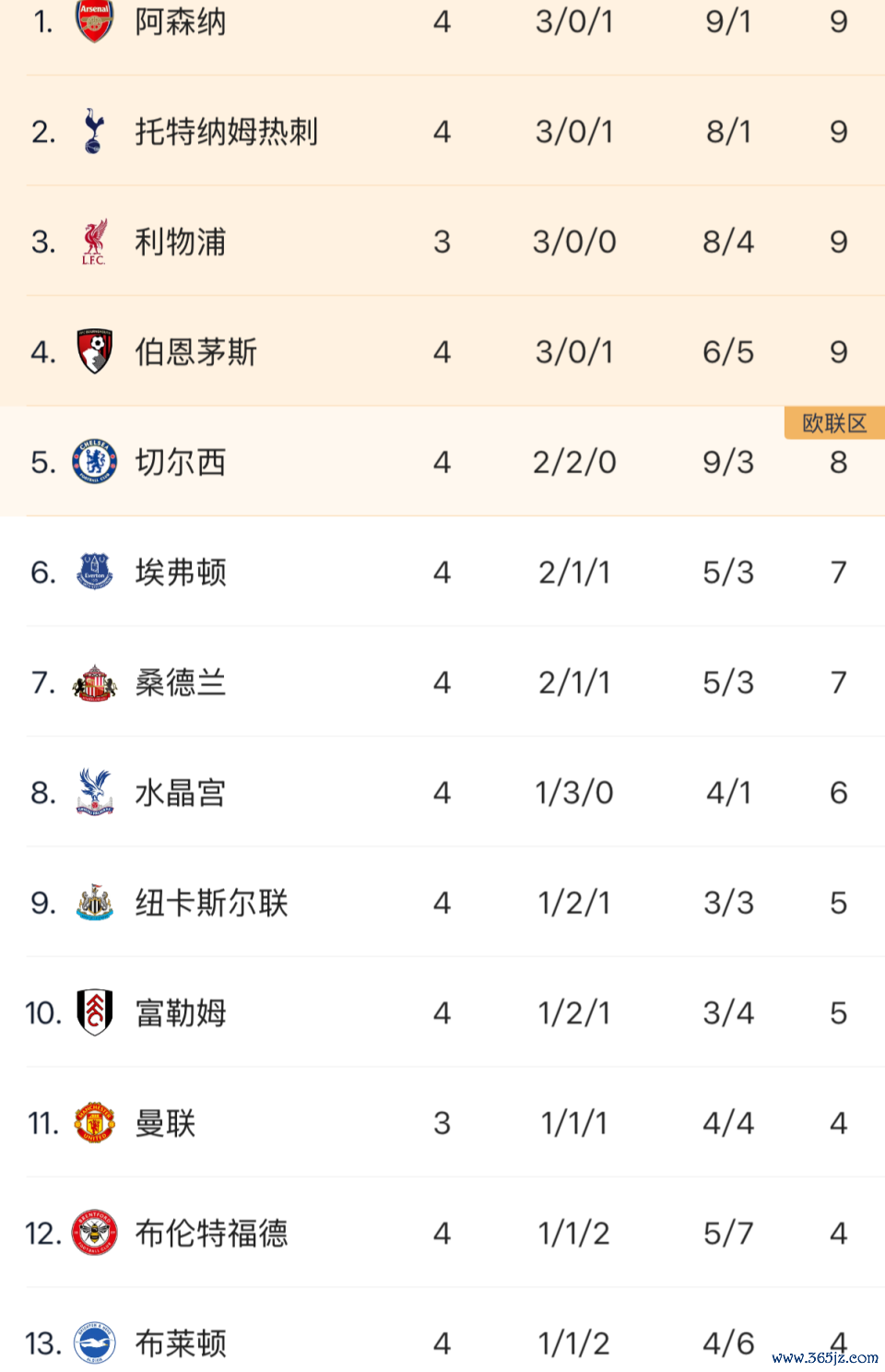885x1372 pixels.
Task: Click the Chelsea lion badge
Action: click(94, 462)
